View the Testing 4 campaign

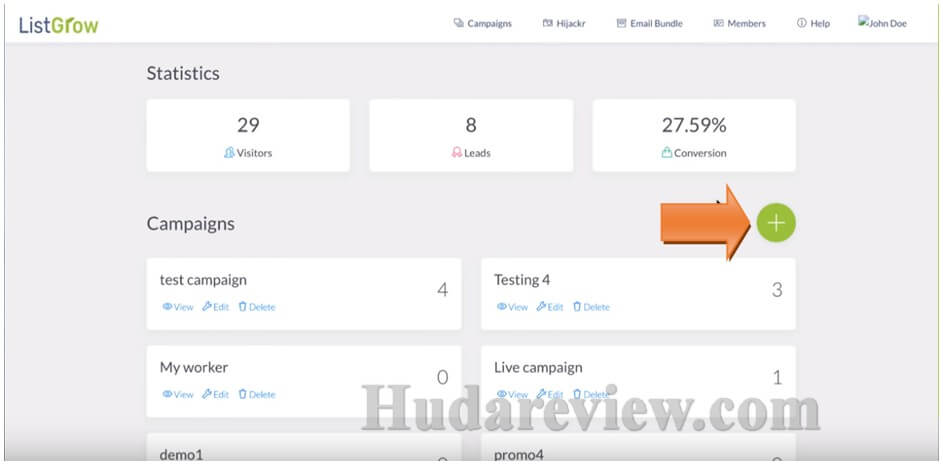[x=512, y=307]
